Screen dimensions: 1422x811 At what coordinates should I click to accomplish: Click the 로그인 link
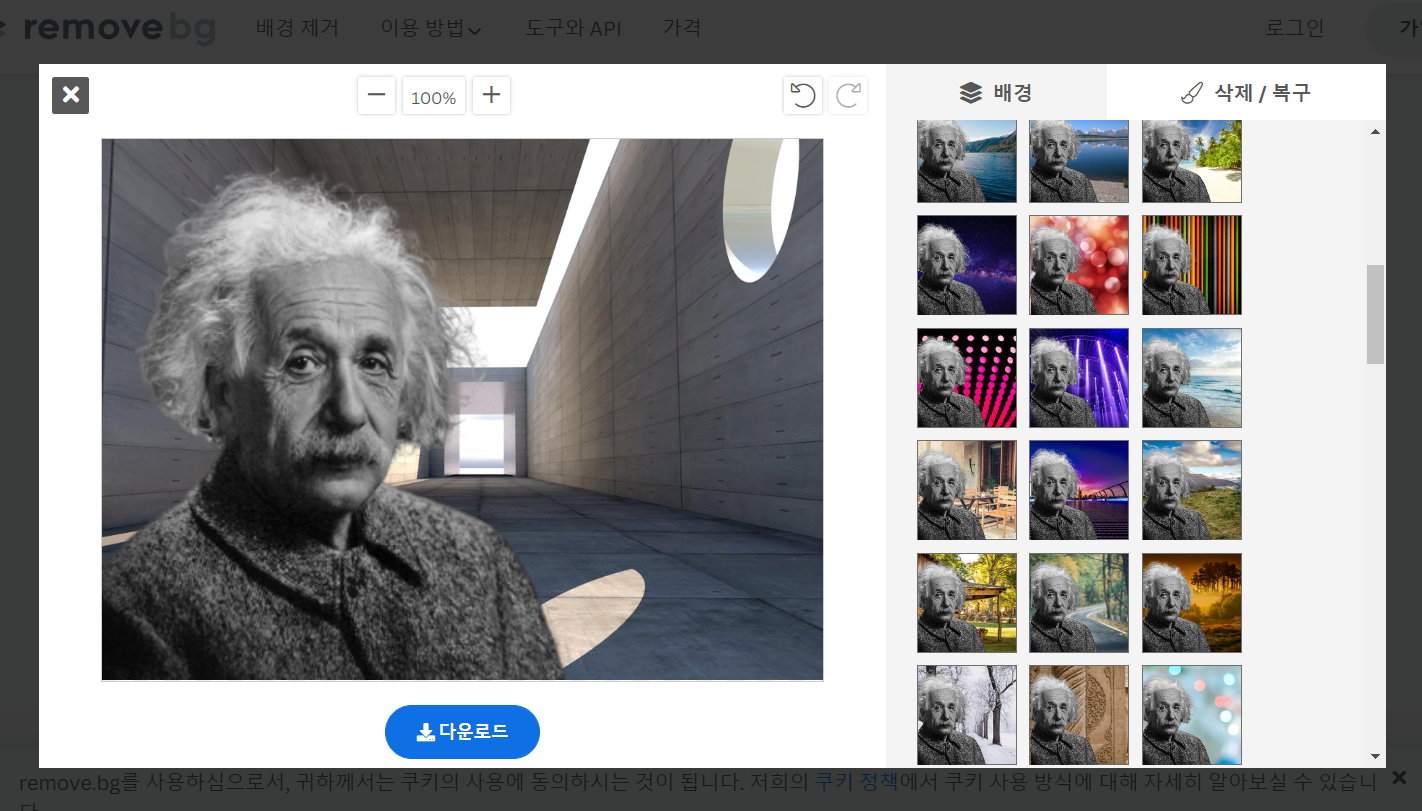point(1295,28)
